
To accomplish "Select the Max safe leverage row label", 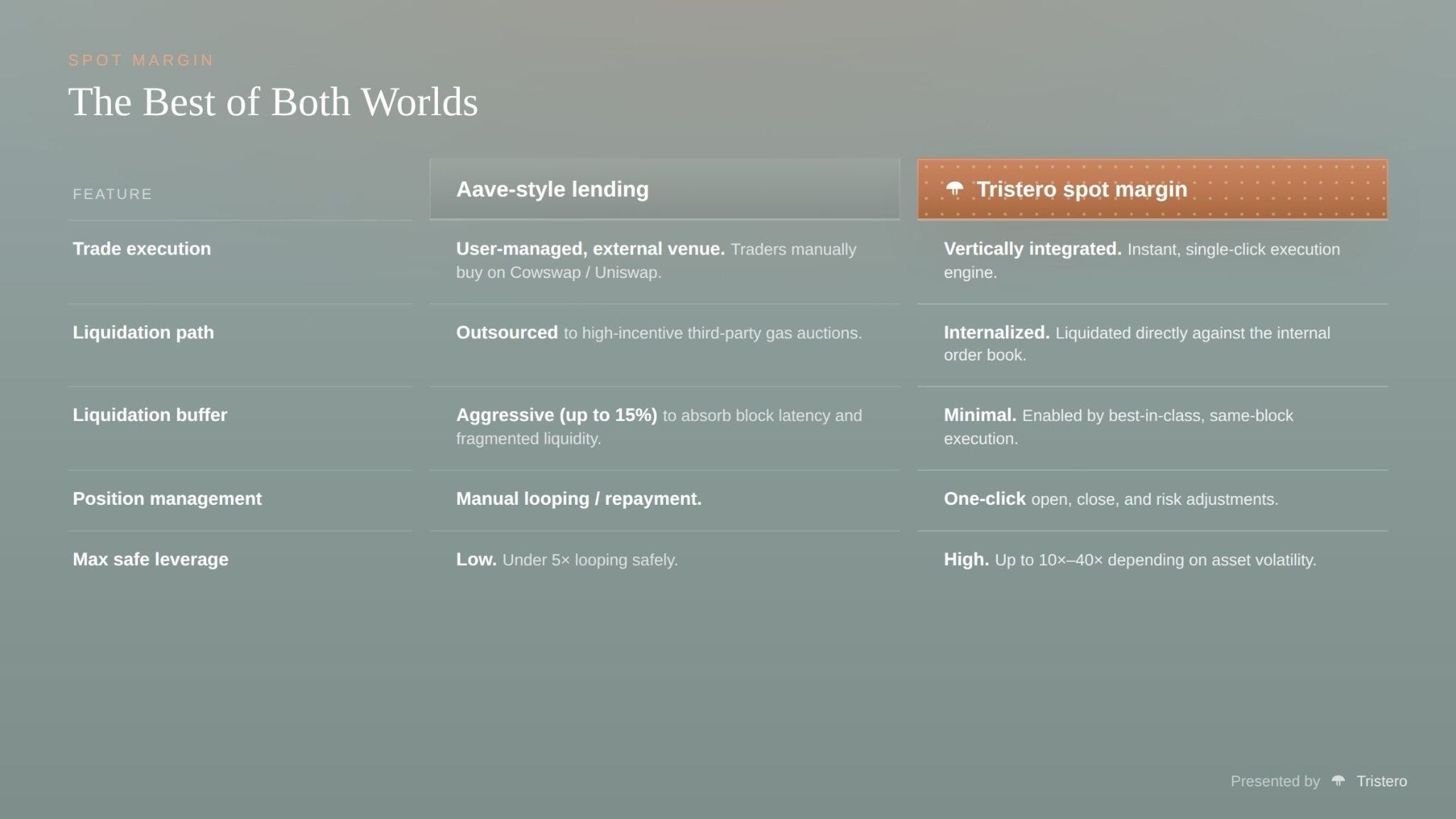I will pos(151,560).
